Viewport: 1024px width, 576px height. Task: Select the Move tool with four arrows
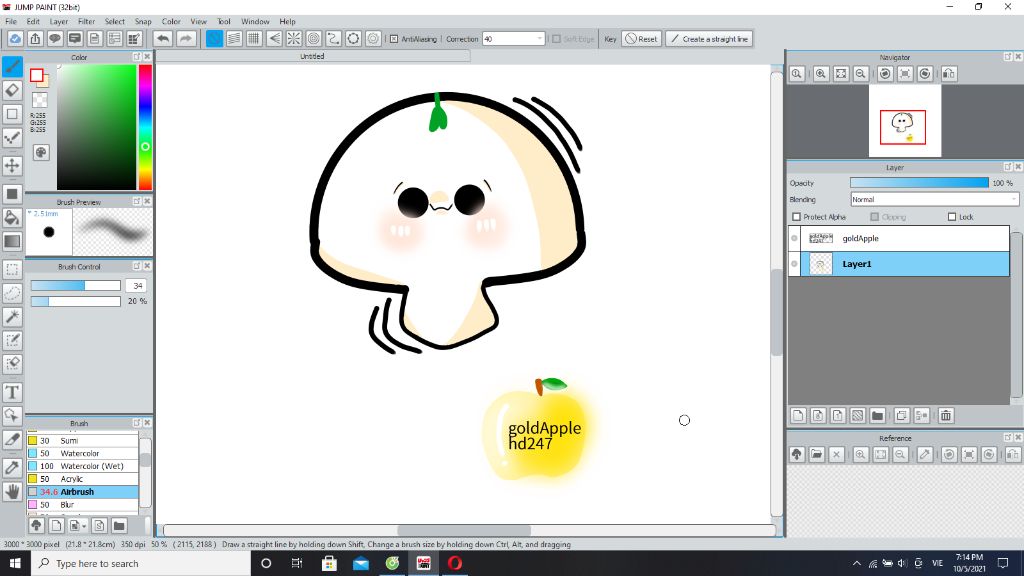point(12,165)
